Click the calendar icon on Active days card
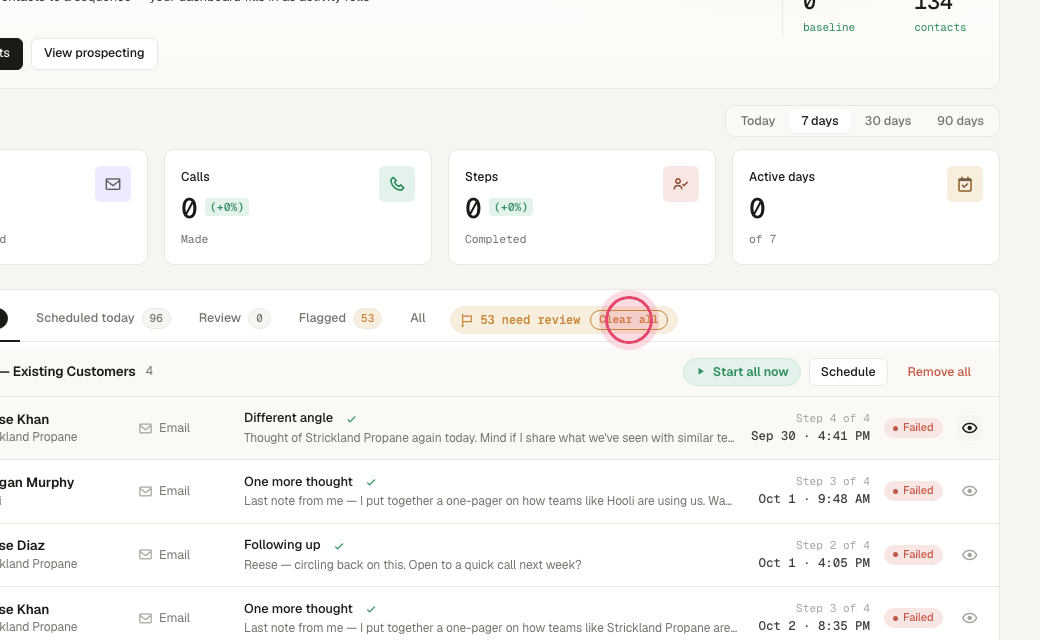 964,184
